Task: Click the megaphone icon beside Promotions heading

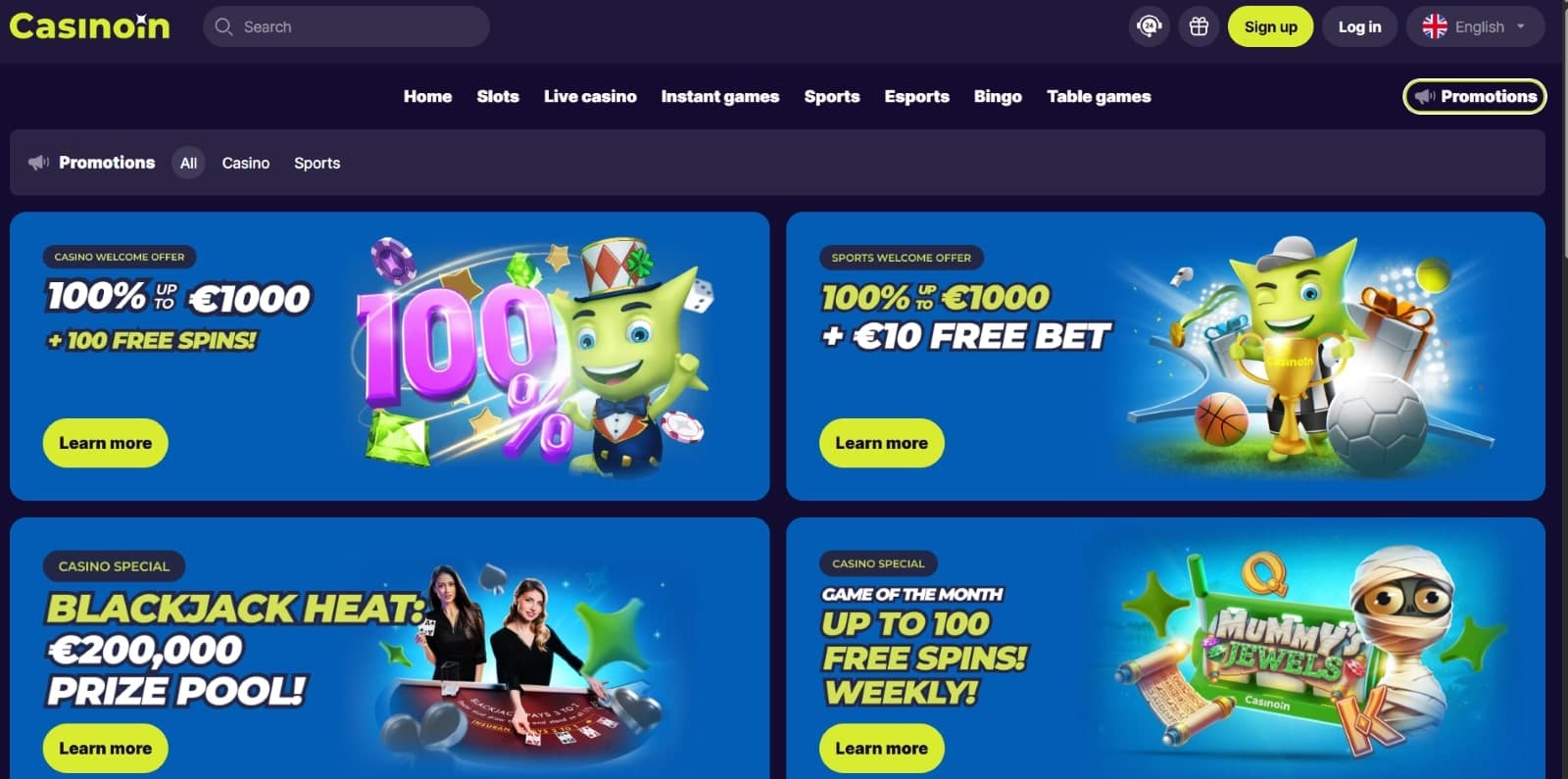Action: click(38, 163)
